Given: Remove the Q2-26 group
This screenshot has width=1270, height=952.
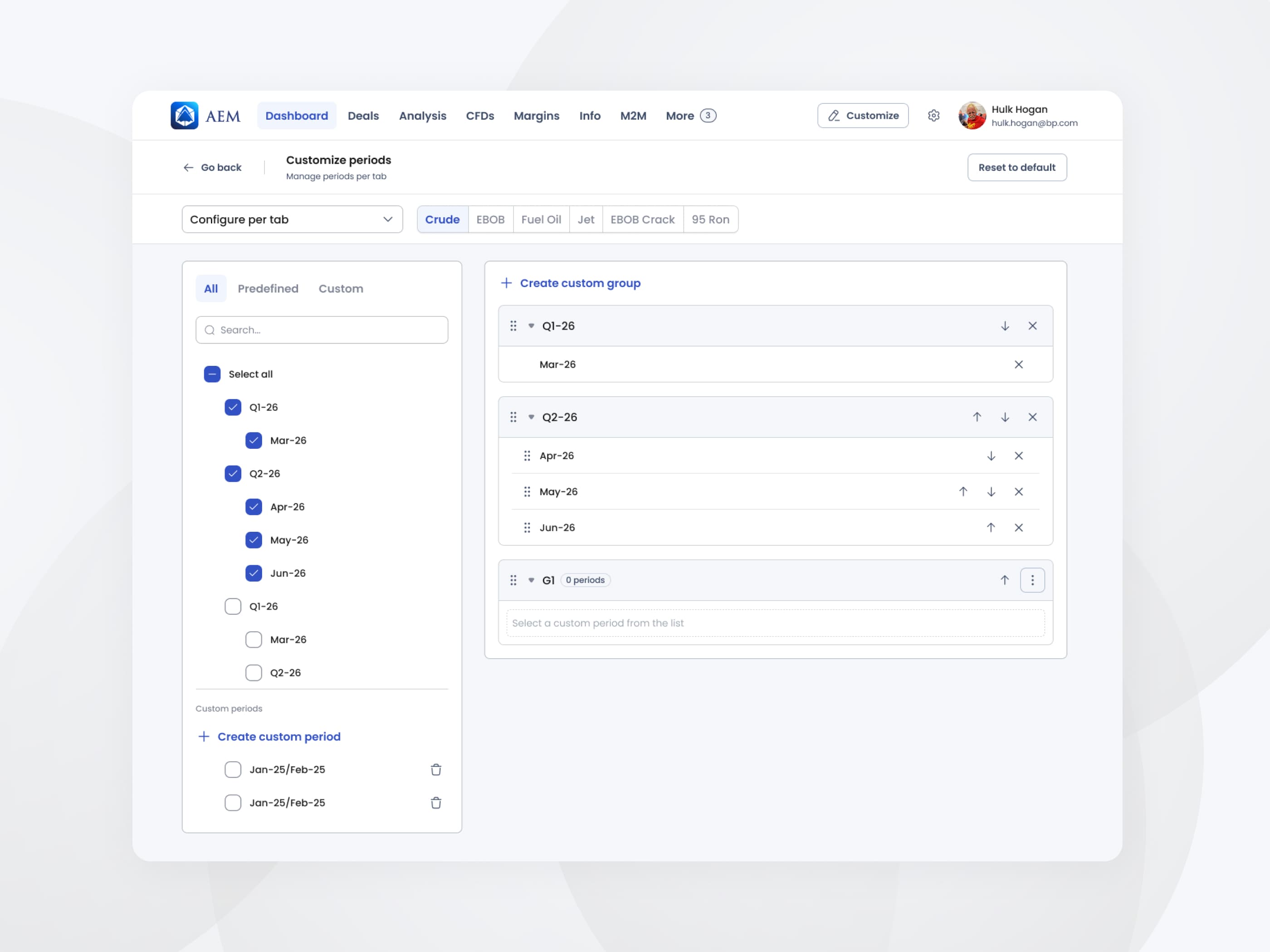Looking at the screenshot, I should coord(1032,417).
